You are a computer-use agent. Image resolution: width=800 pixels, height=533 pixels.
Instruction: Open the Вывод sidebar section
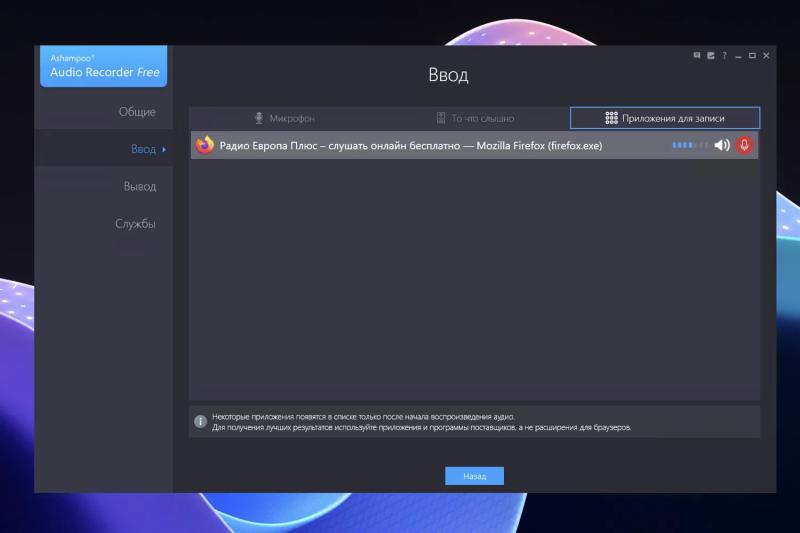point(104,186)
